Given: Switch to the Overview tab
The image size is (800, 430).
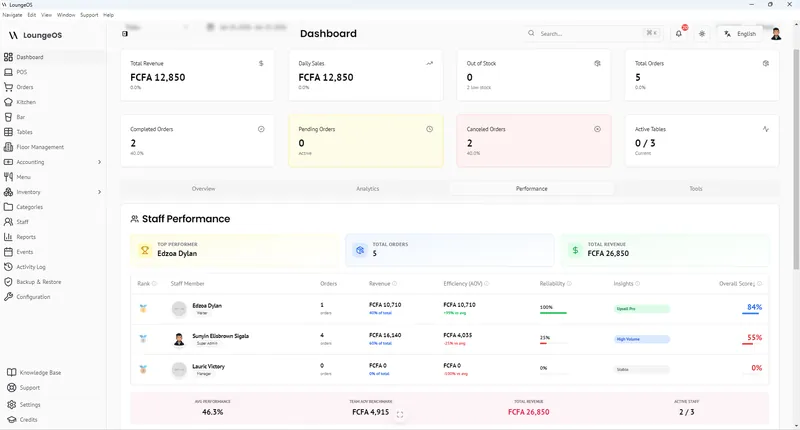Looking at the screenshot, I should pos(204,189).
